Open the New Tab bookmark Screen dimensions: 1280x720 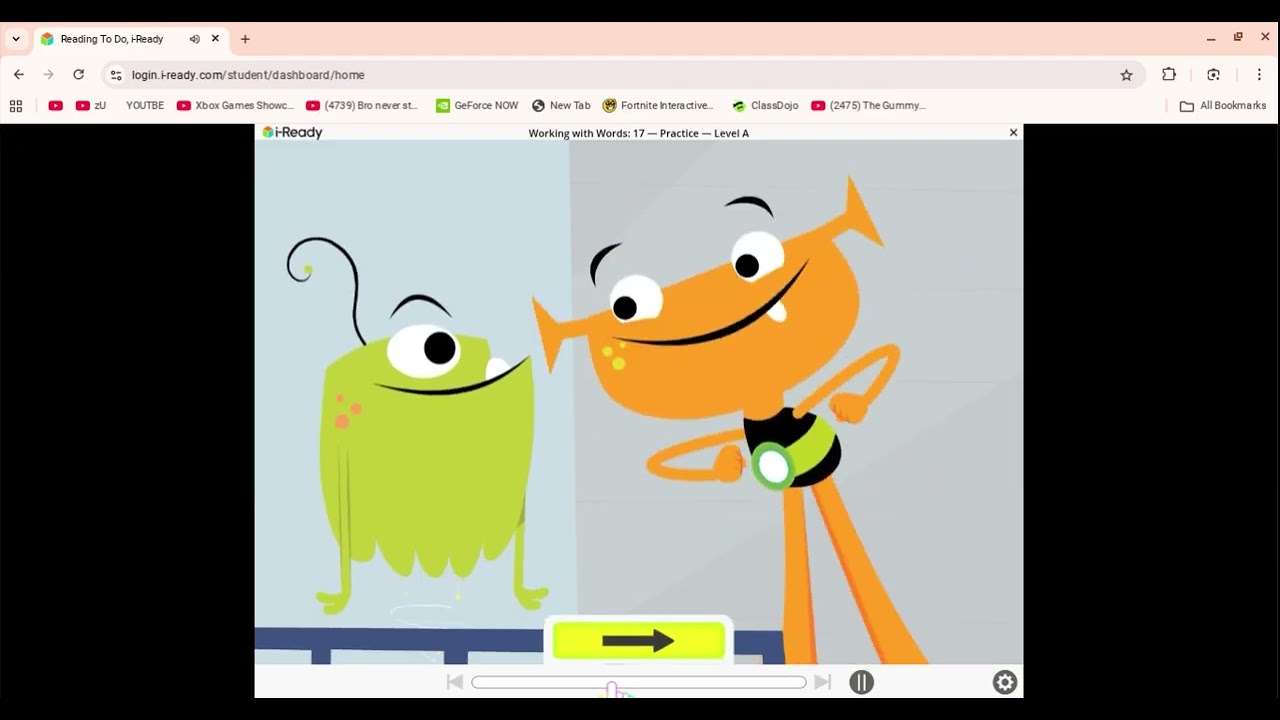coord(561,105)
